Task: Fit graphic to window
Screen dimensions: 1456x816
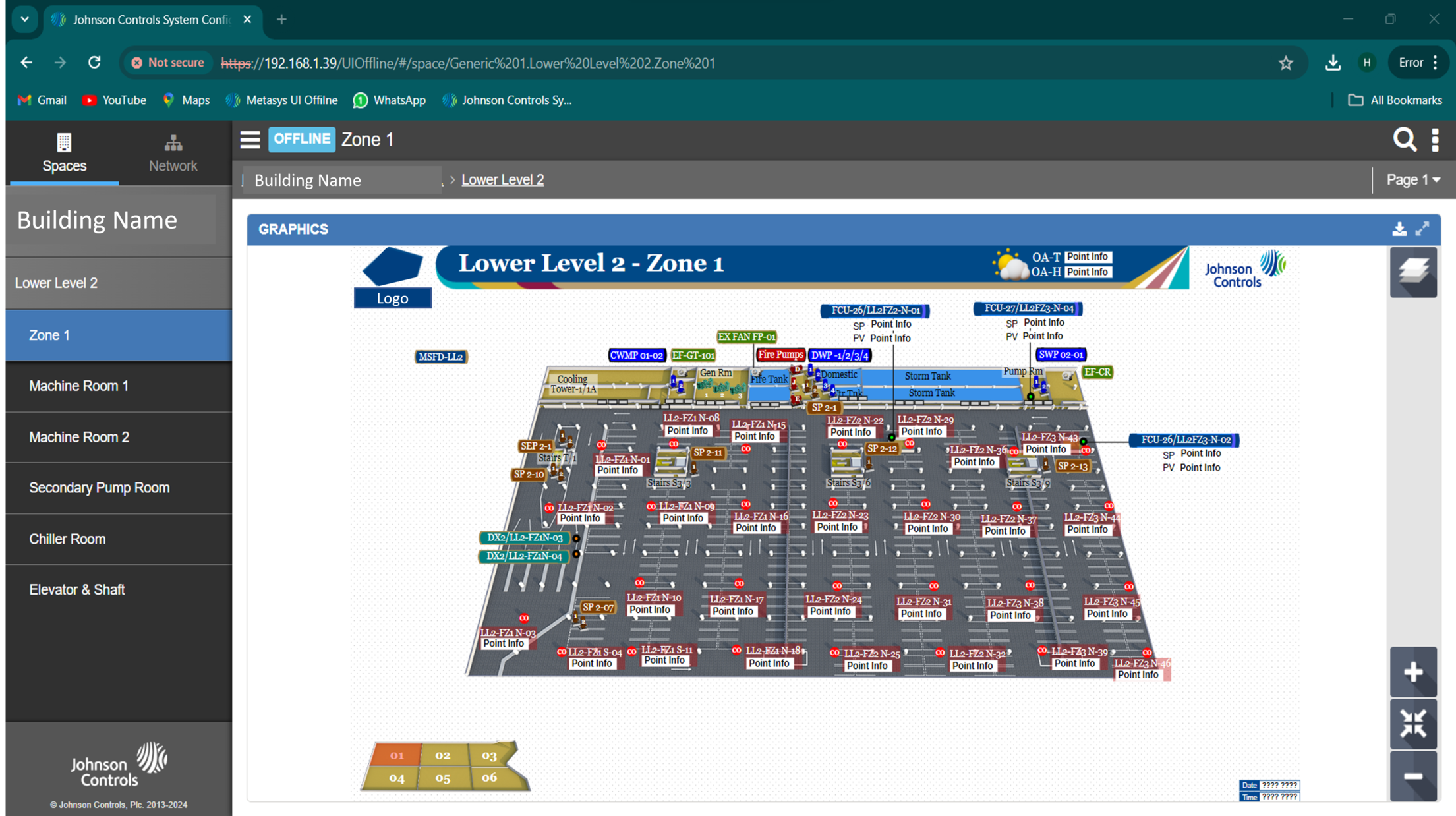Action: tap(1413, 724)
